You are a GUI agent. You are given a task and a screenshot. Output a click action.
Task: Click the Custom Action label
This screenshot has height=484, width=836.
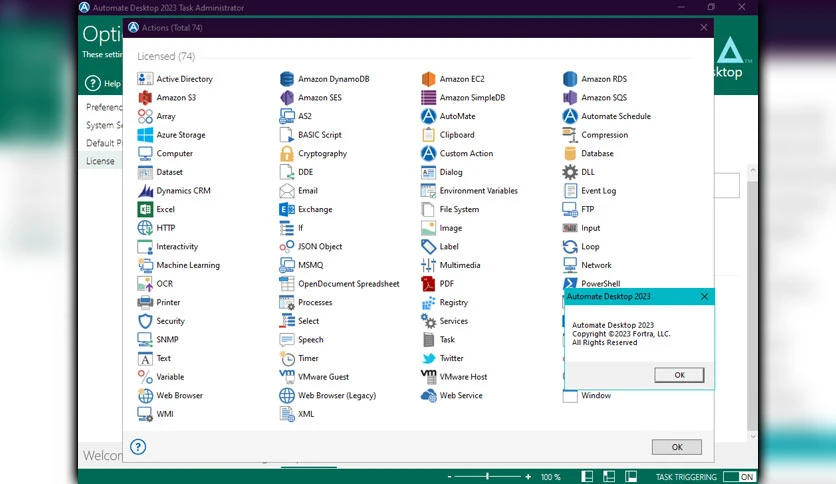pos(466,154)
